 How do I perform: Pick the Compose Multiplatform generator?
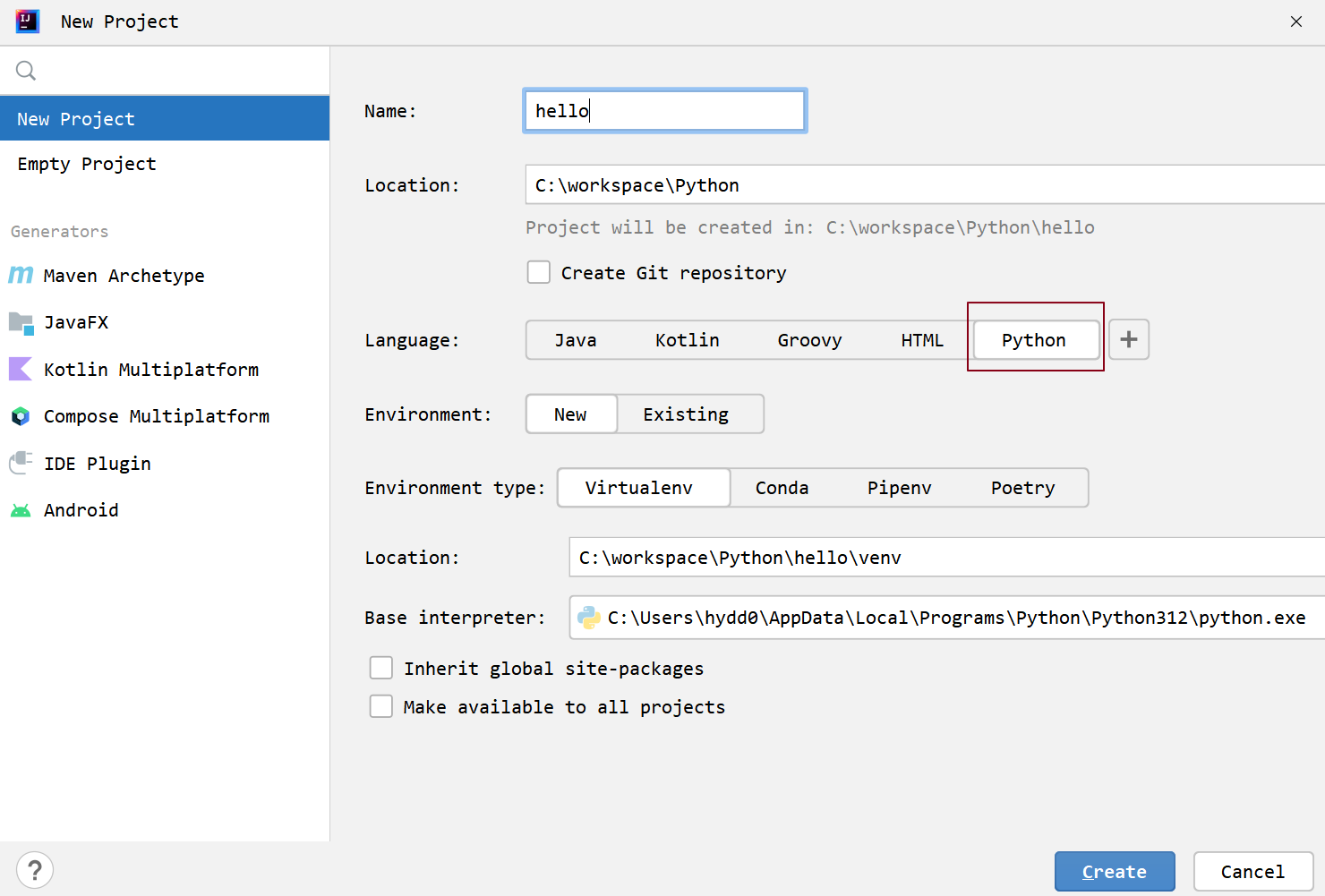[x=165, y=416]
